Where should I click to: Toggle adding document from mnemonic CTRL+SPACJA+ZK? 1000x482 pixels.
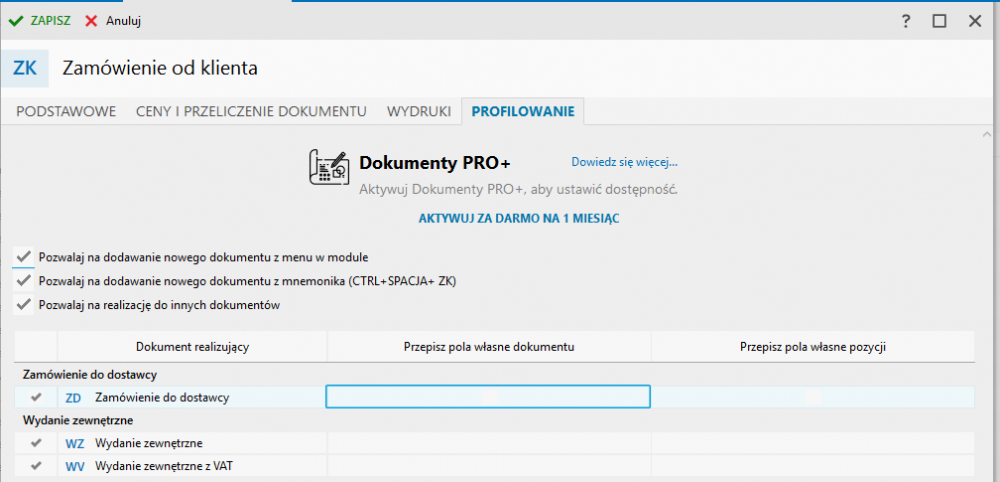pos(24,281)
